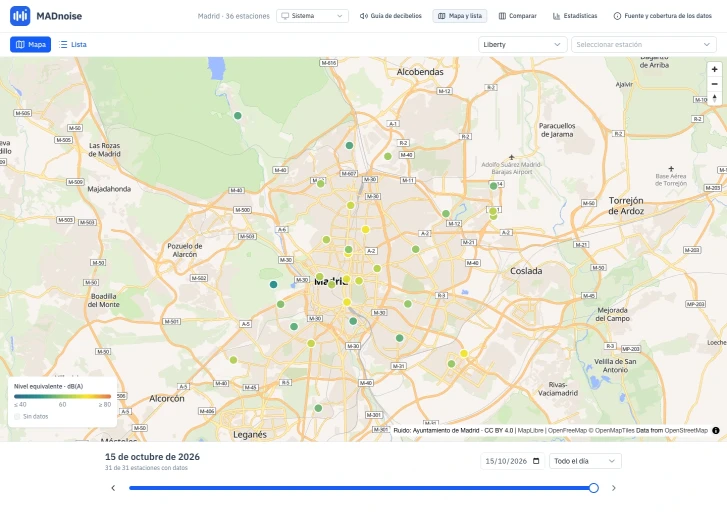
Task: Click 31 de 31 estaciones con datos text
Action: [x=146, y=468]
